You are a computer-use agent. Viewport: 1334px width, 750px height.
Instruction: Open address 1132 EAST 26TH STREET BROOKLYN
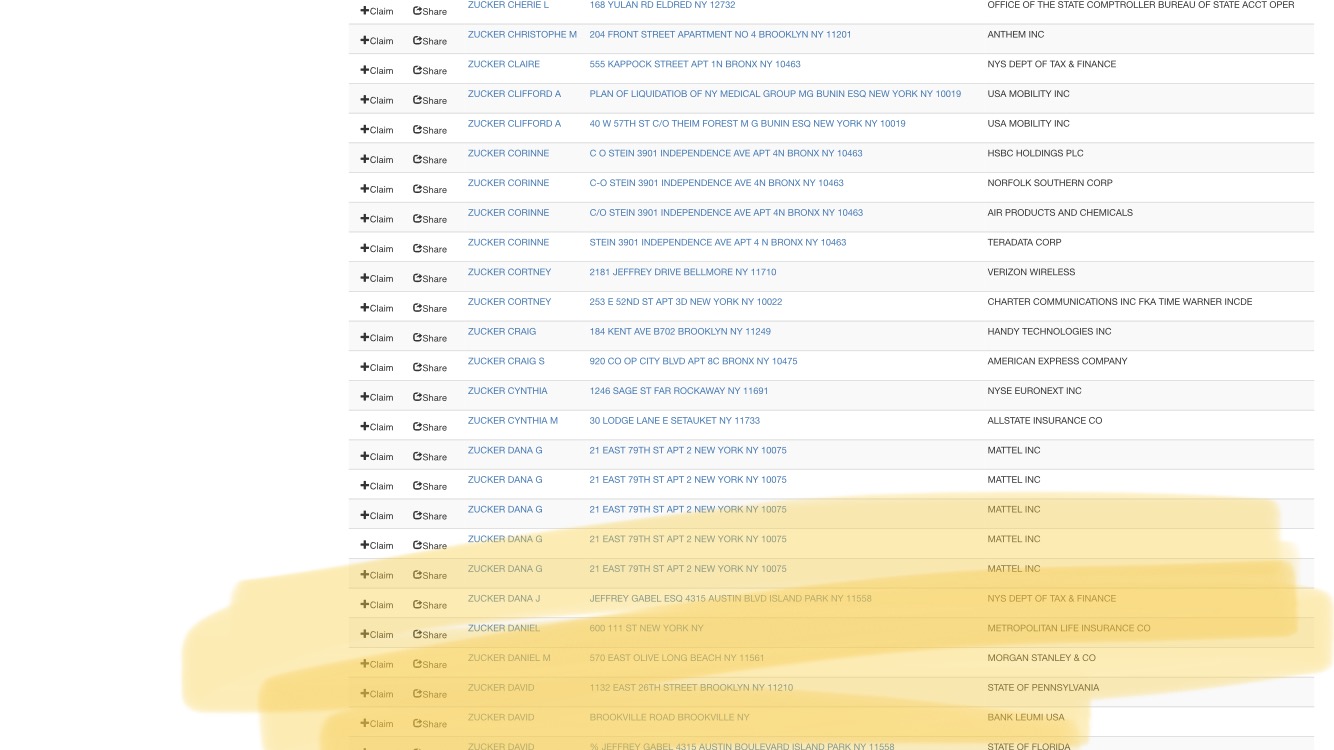691,688
